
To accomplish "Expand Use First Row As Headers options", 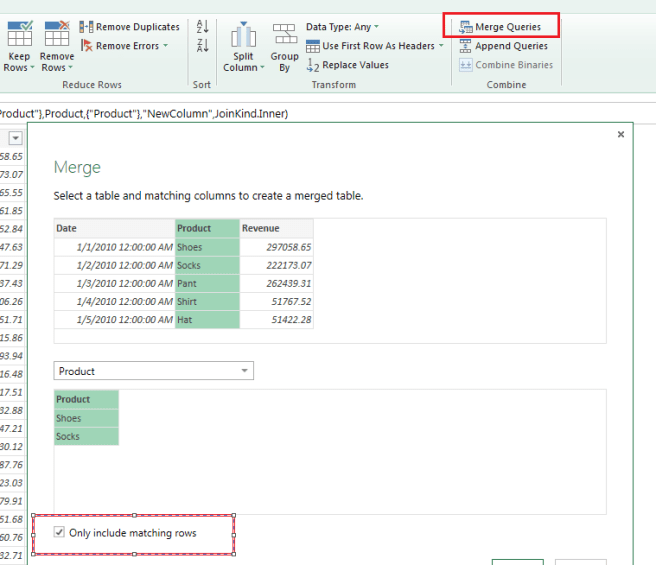I will [x=441, y=46].
